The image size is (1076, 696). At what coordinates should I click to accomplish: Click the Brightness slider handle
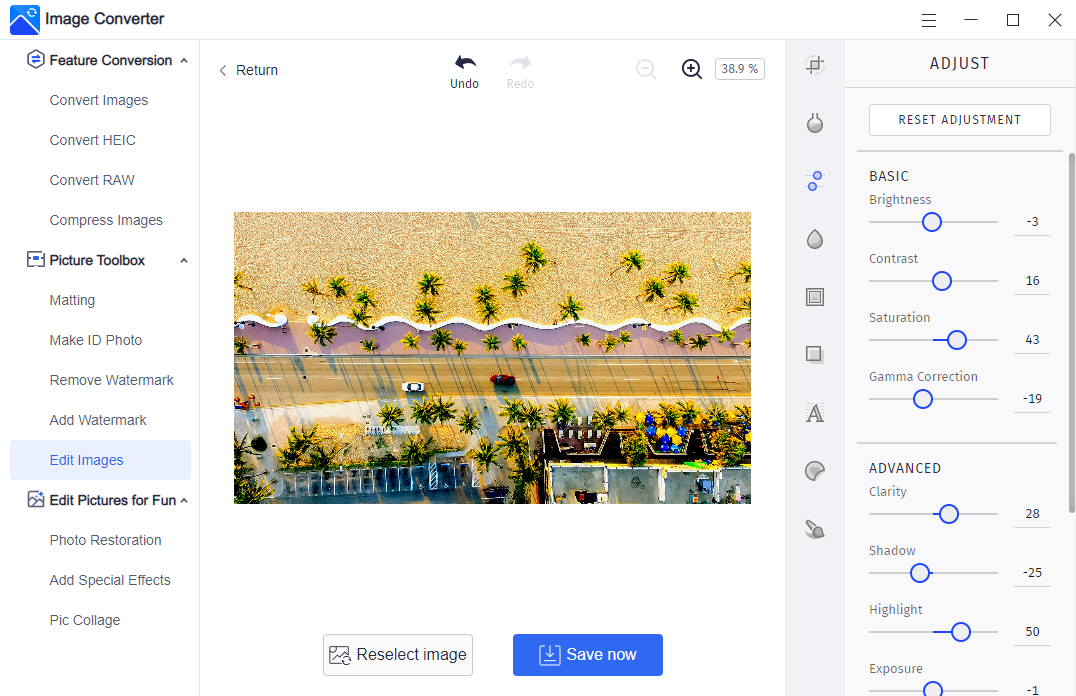(x=932, y=222)
